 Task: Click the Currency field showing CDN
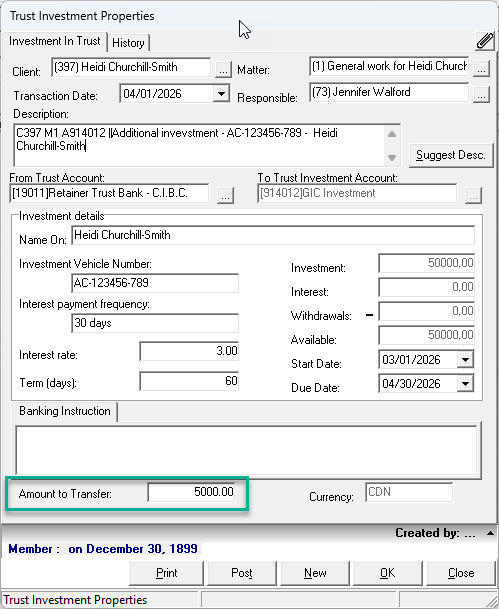(409, 492)
